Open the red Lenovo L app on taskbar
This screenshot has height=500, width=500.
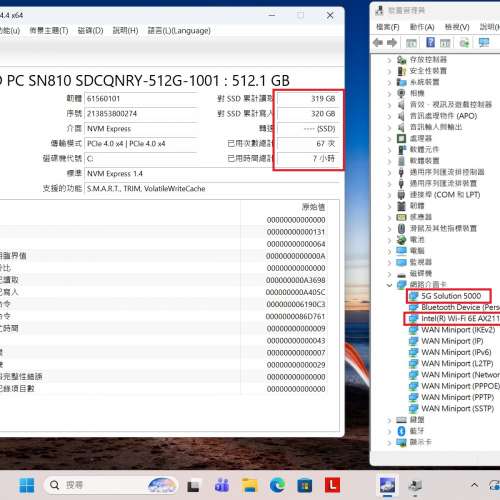pyautogui.click(x=332, y=485)
